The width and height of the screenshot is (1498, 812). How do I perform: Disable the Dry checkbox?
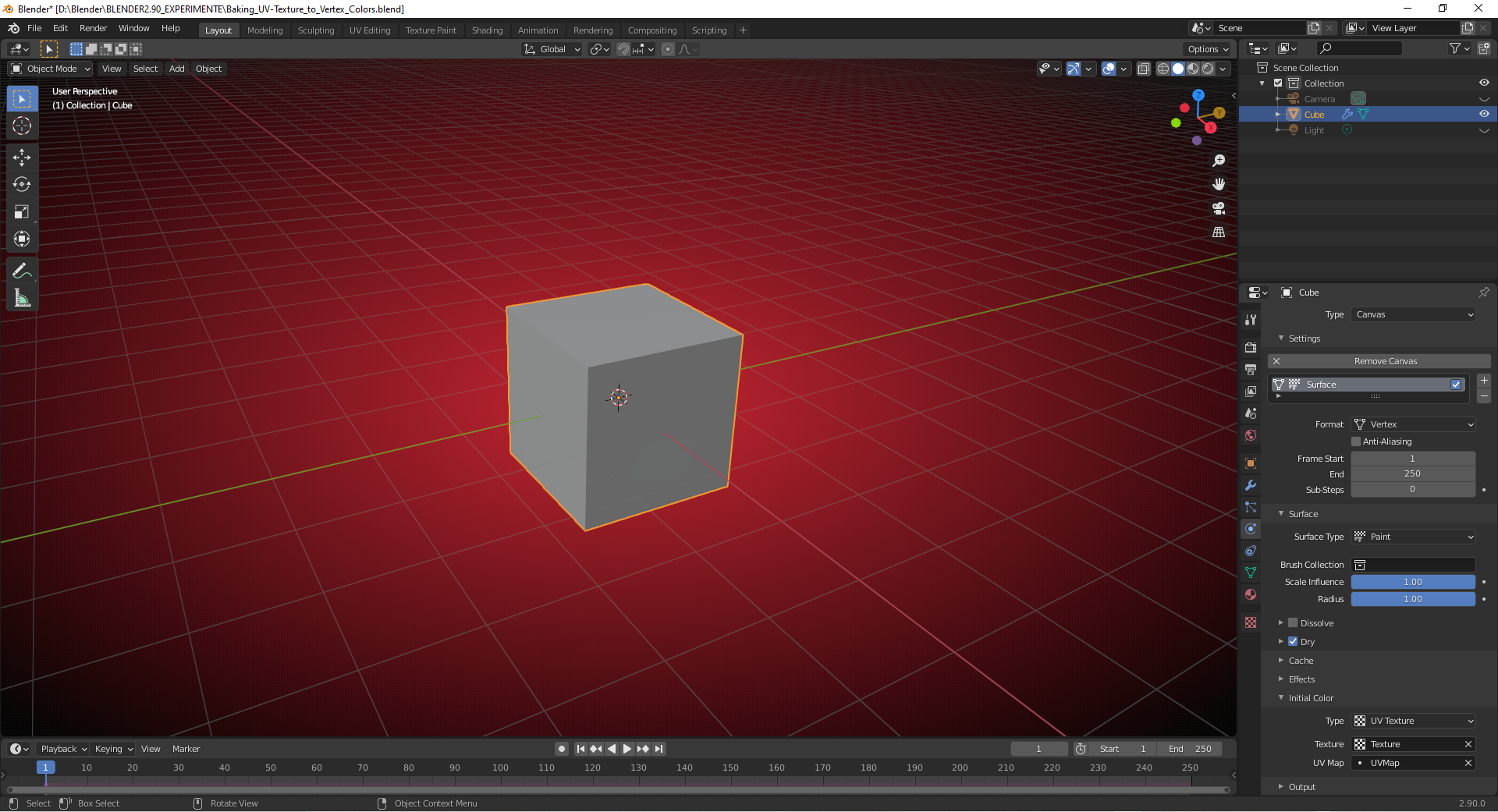point(1293,641)
